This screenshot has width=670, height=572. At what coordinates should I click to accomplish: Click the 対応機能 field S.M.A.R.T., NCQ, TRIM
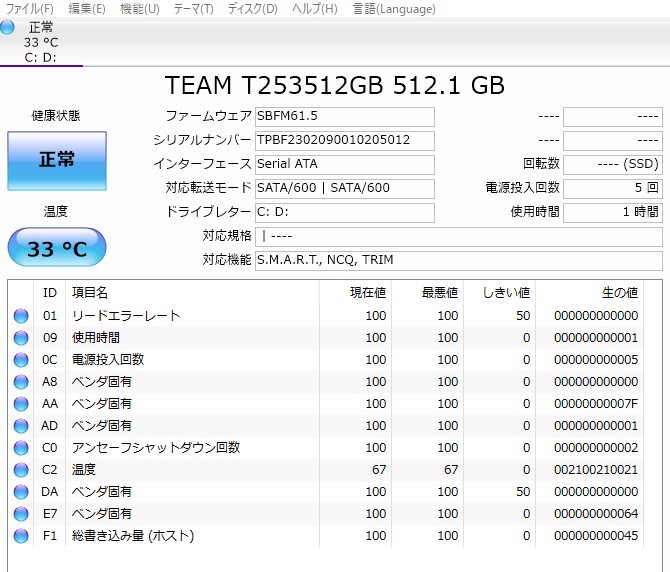458,260
